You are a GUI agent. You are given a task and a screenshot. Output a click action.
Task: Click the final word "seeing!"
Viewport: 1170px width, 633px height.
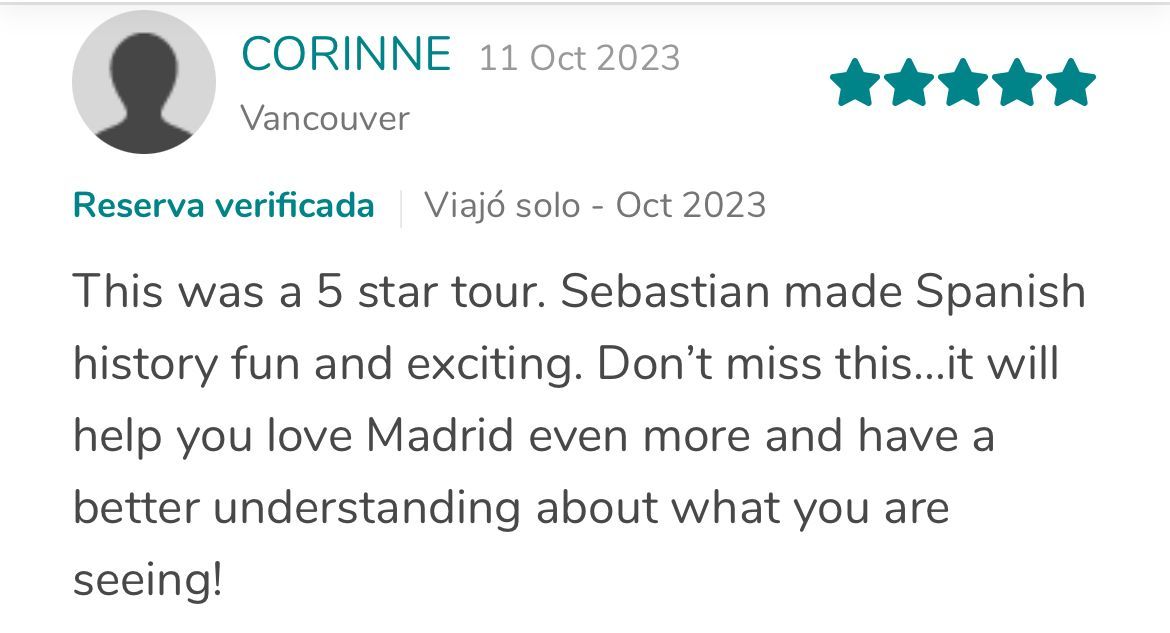(x=148, y=581)
